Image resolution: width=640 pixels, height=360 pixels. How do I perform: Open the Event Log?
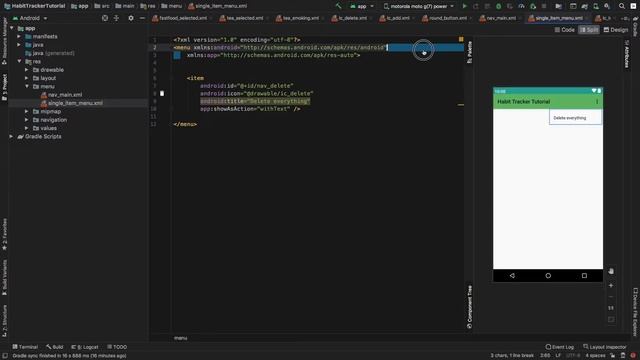(x=560, y=347)
